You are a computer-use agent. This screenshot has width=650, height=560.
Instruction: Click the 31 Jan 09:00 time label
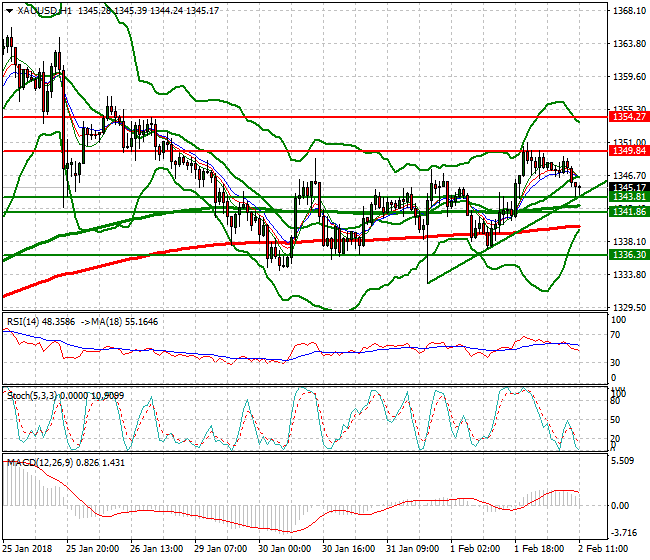point(412,549)
